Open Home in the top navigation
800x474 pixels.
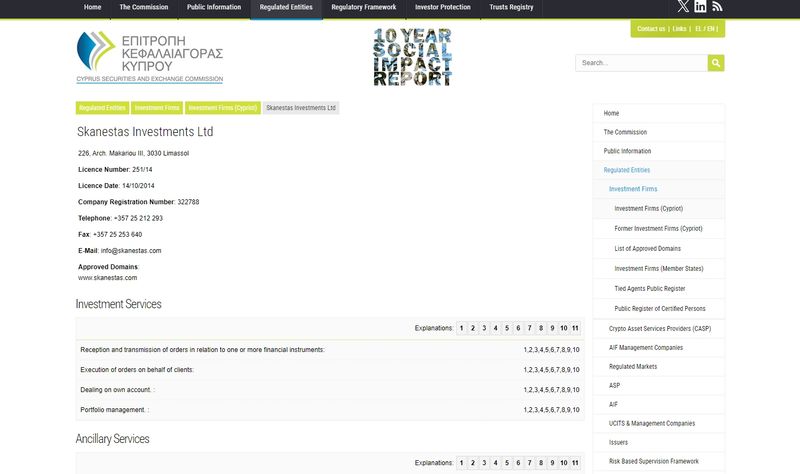coord(92,7)
